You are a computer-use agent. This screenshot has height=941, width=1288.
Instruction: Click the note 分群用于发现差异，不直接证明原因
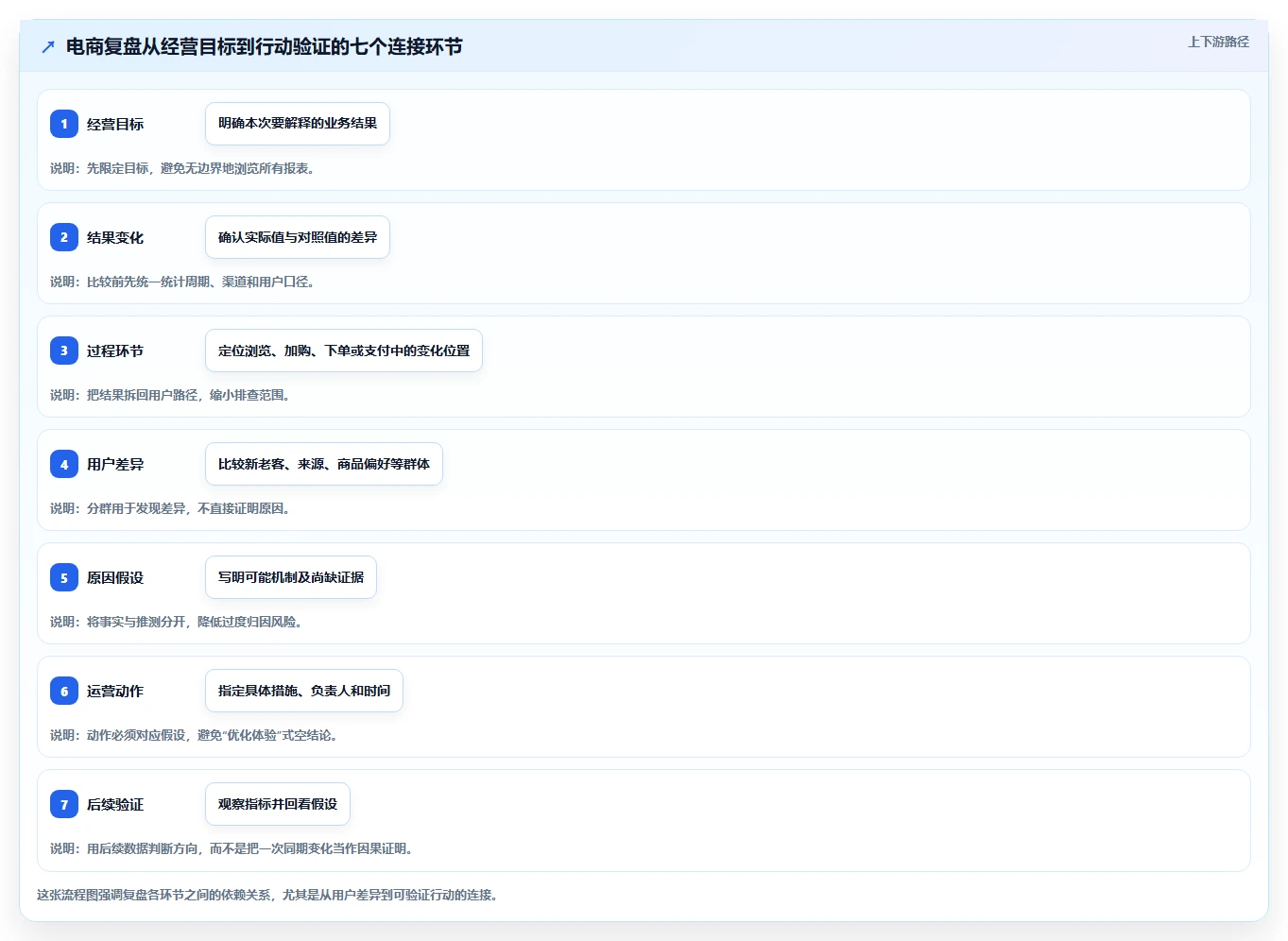(170, 508)
